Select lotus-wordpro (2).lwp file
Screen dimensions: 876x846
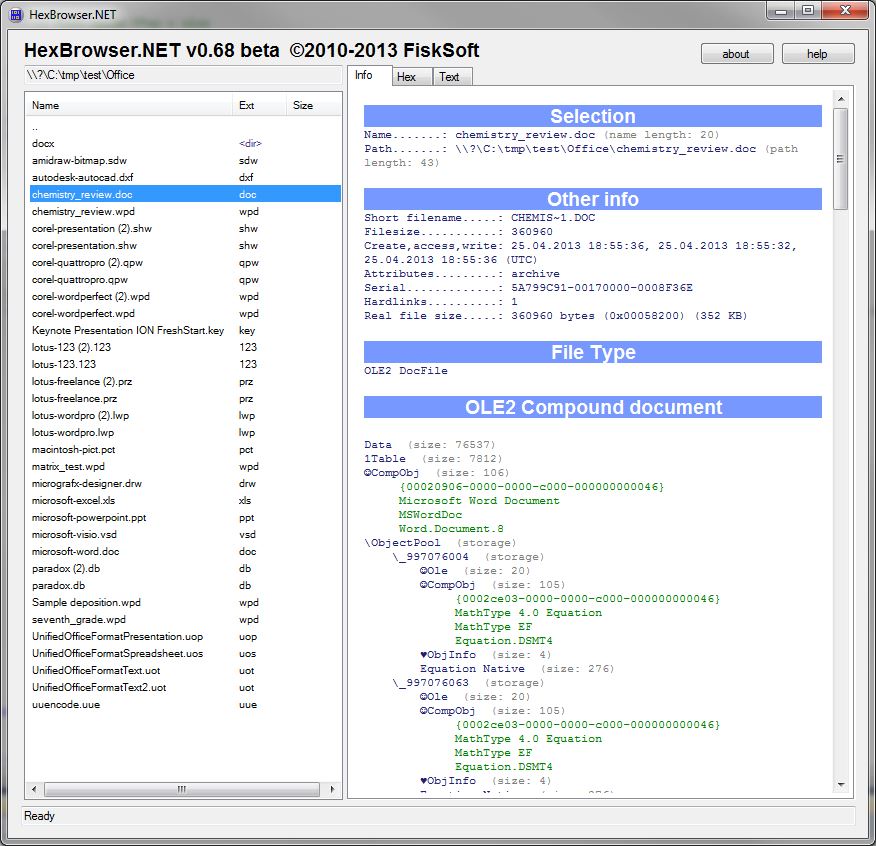pyautogui.click(x=185, y=415)
